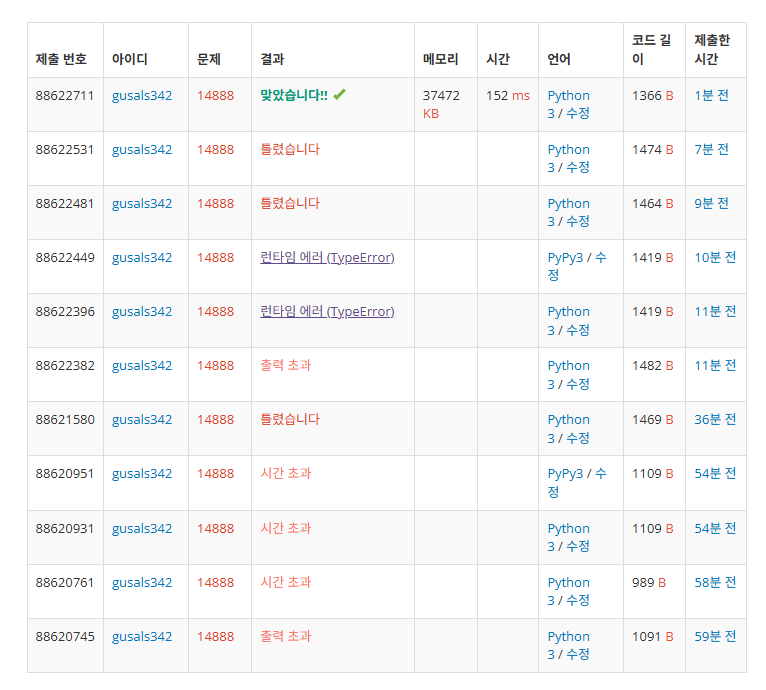Select submission number 88622382
The width and height of the screenshot is (766, 690).
point(65,366)
